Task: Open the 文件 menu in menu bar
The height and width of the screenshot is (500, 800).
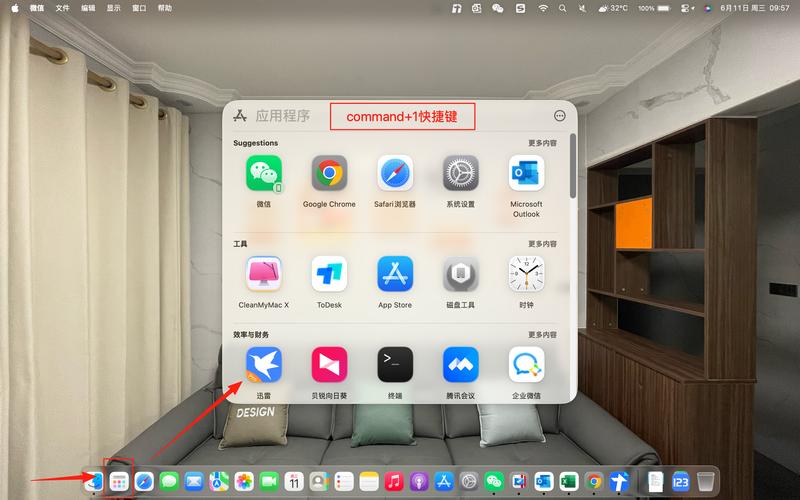Action: click(x=62, y=8)
